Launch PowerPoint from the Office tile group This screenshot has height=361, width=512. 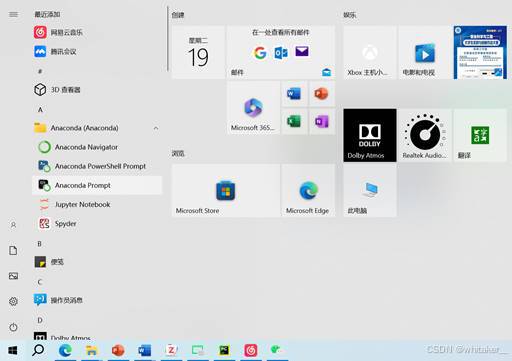pos(322,94)
